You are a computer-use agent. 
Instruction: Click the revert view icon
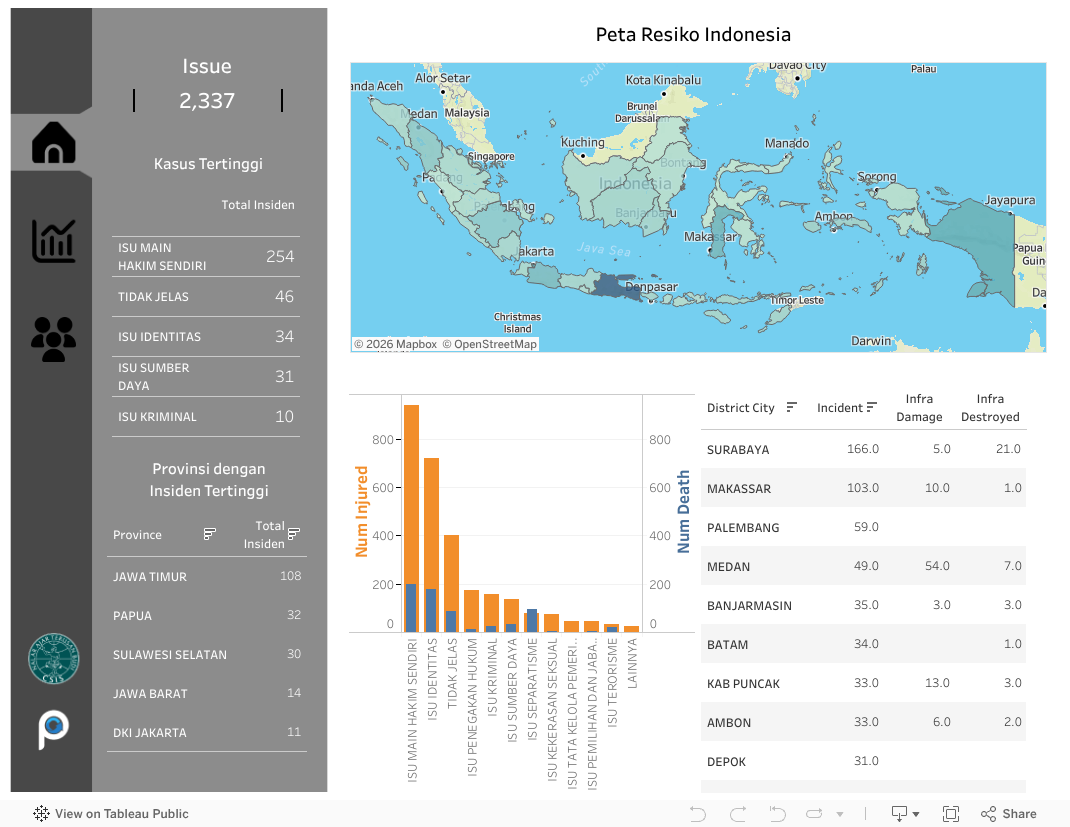click(777, 813)
